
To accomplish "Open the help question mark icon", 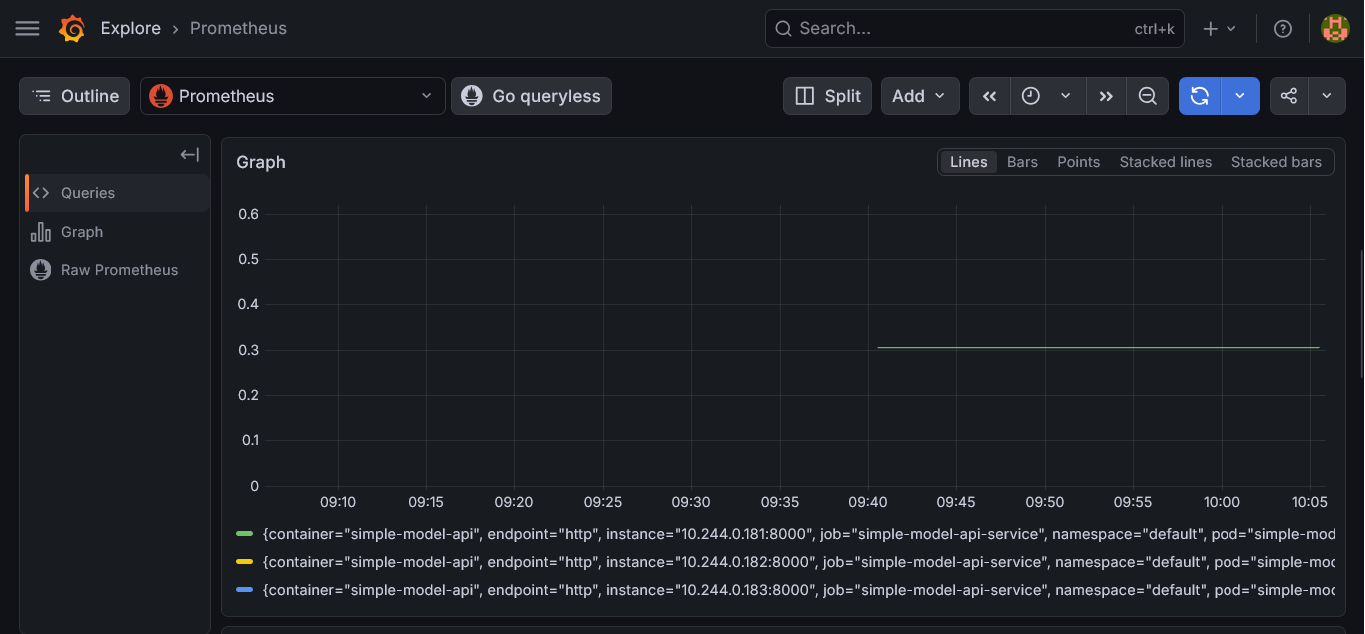I will 1283,29.
